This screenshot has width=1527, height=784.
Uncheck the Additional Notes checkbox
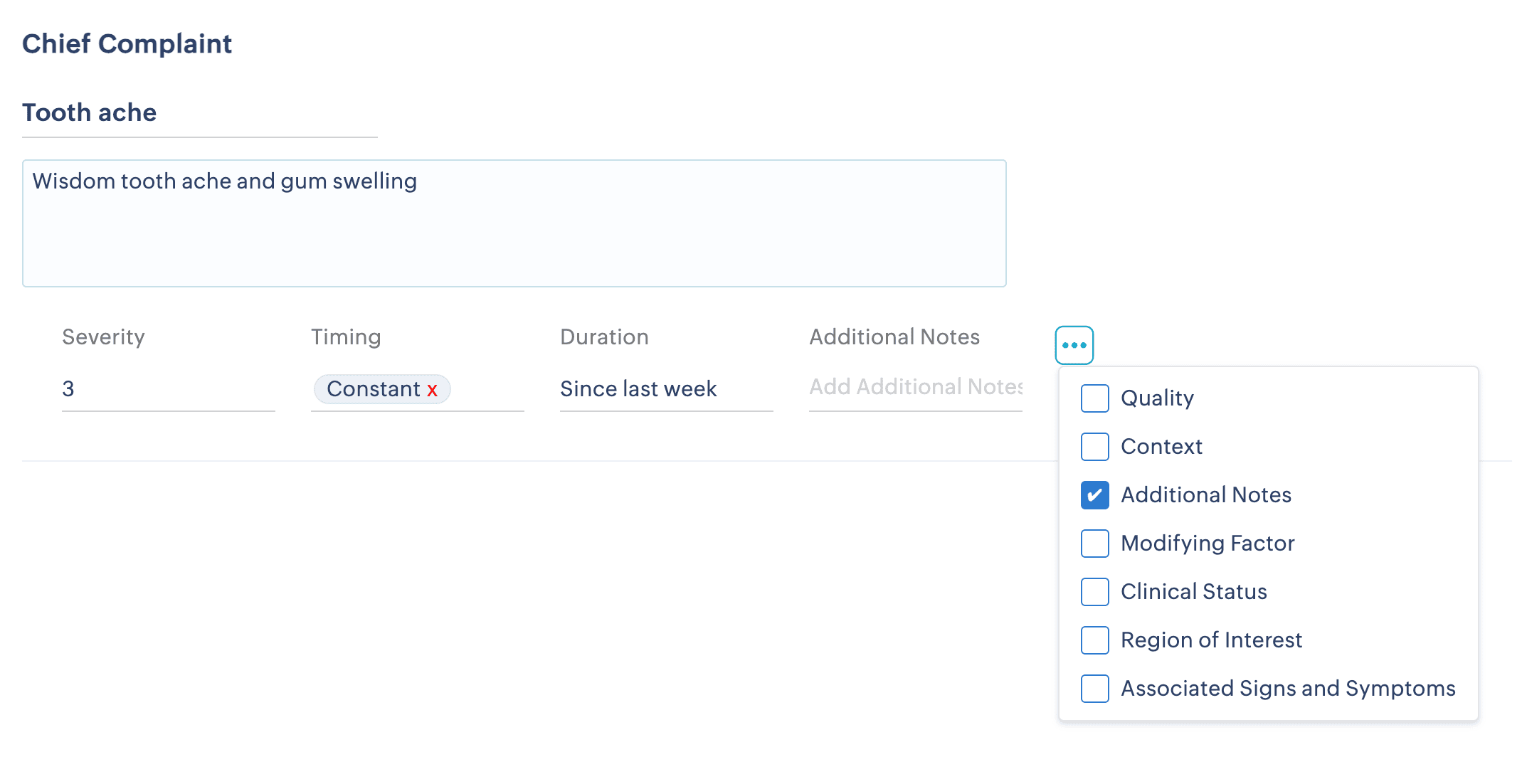pos(1094,495)
